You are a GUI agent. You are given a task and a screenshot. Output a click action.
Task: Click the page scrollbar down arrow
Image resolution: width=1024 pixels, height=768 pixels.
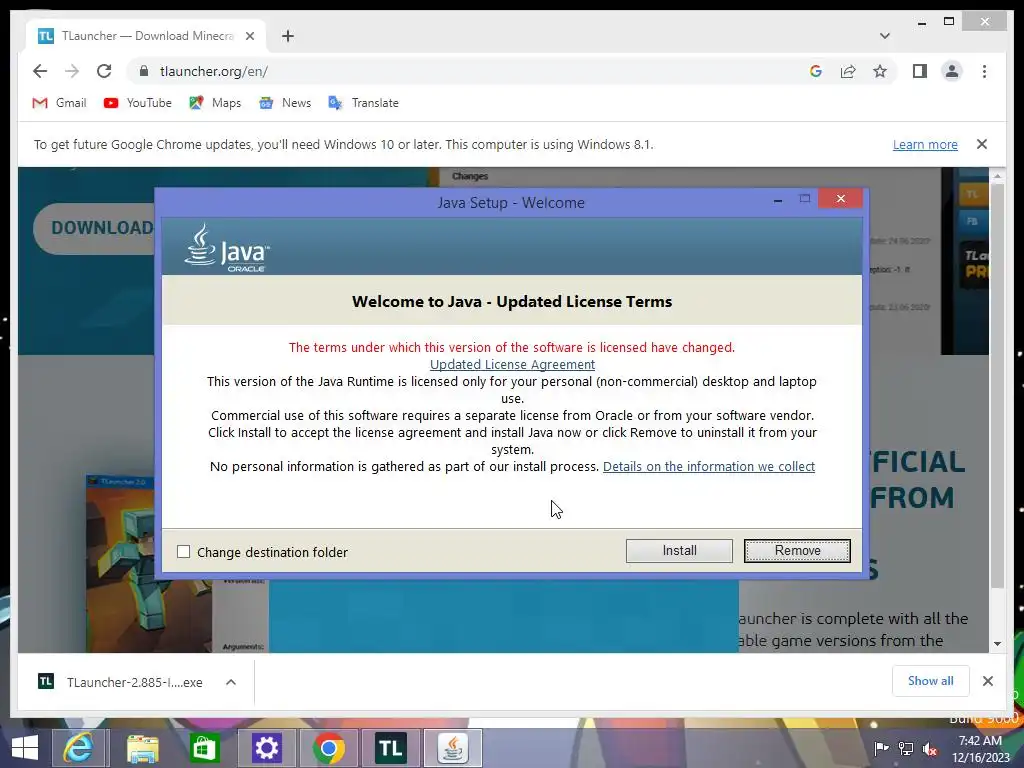[997, 643]
